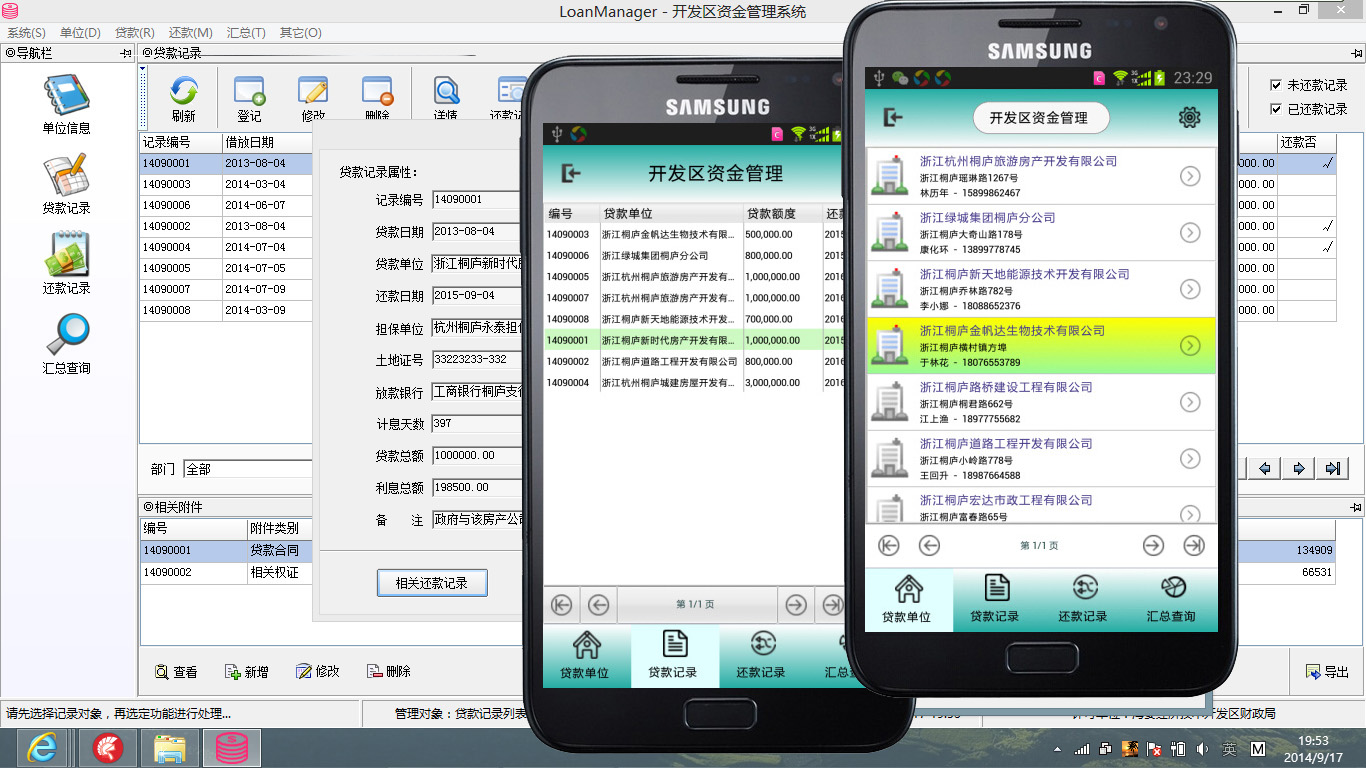Tap the exit icon on the front phone
Image resolution: width=1366 pixels, height=768 pixels.
point(893,118)
